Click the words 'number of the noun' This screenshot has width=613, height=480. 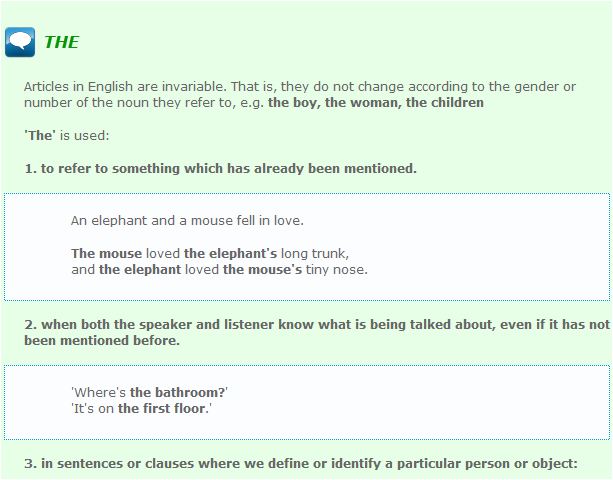coord(84,102)
